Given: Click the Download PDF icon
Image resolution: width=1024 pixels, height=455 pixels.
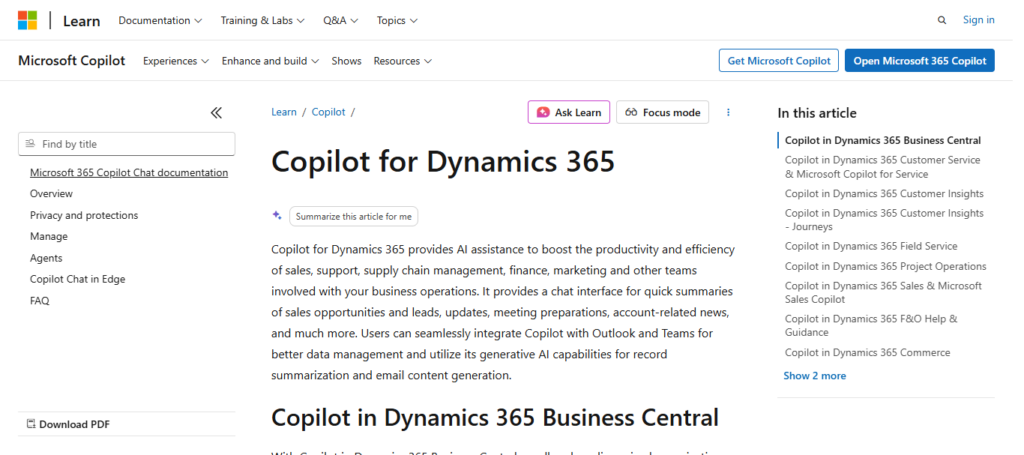Looking at the screenshot, I should click(31, 424).
